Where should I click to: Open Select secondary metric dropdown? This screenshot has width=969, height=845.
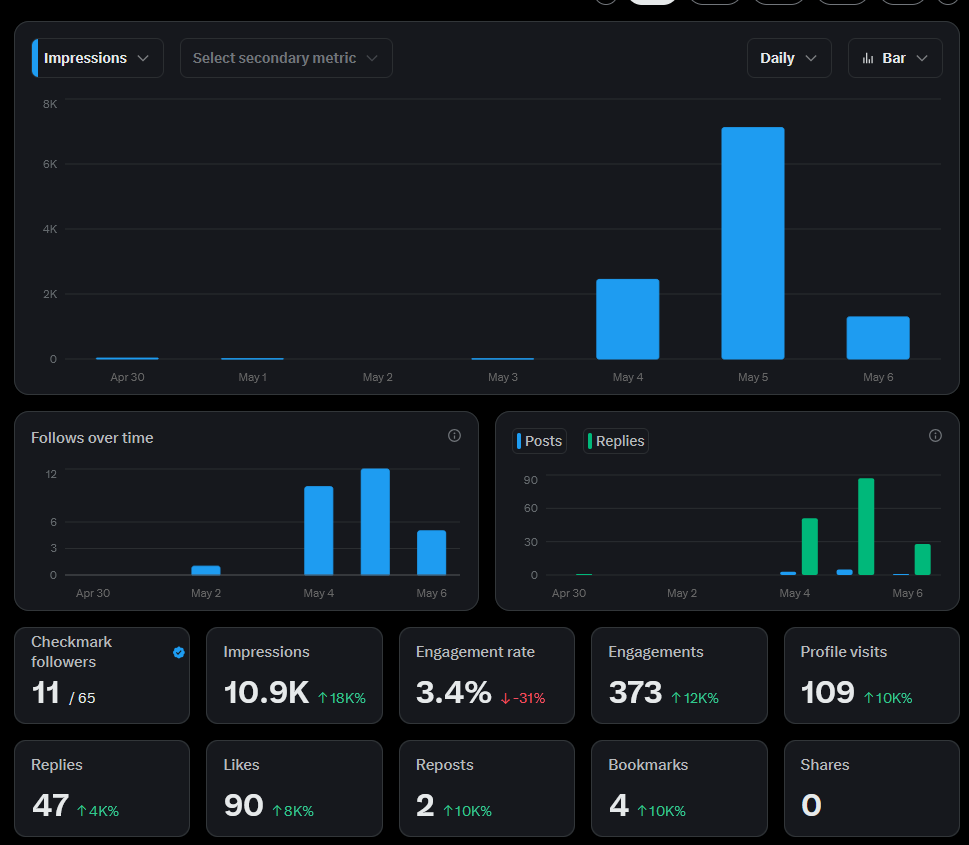pyautogui.click(x=286, y=58)
